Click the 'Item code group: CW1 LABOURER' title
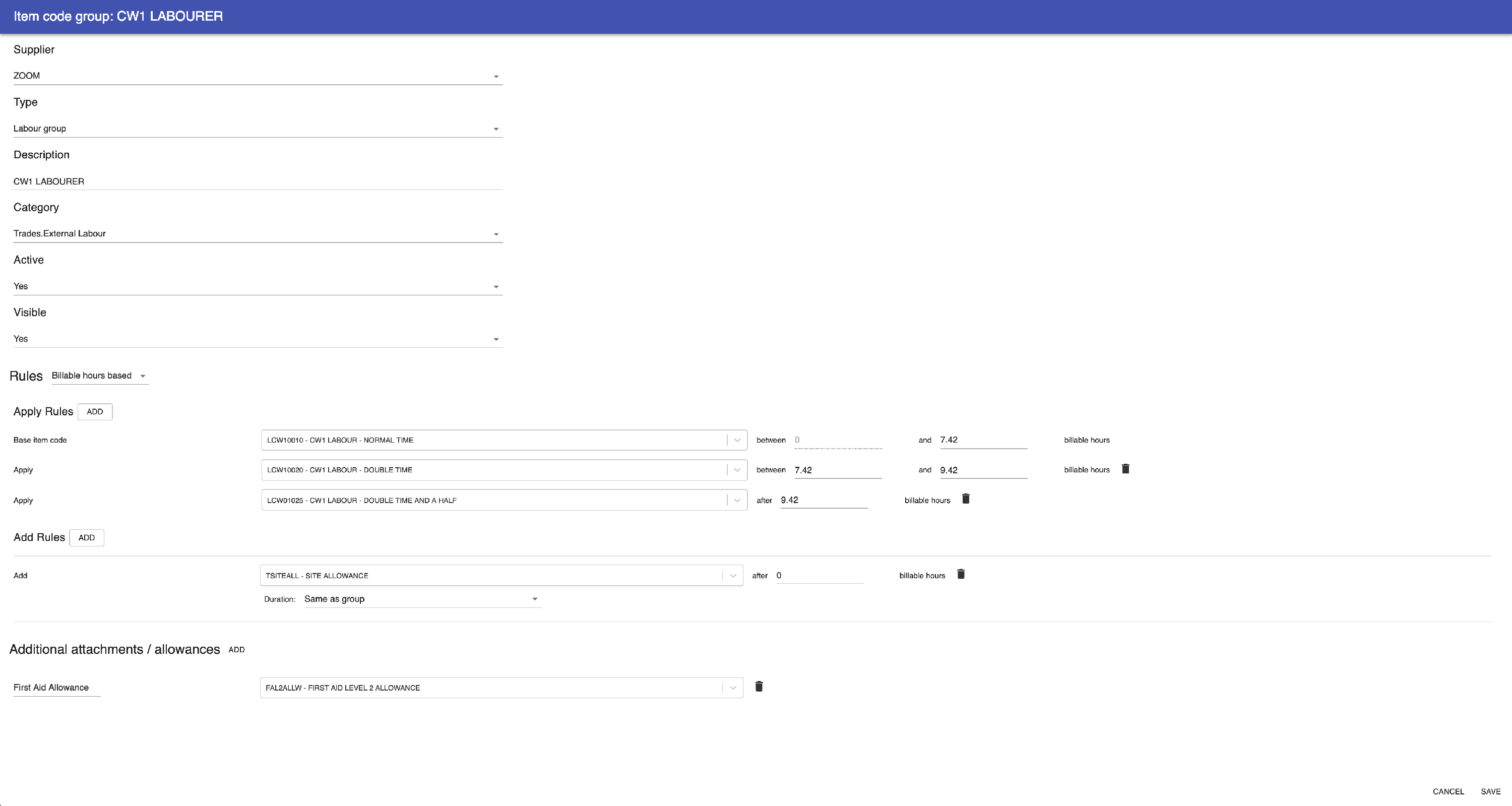Image resolution: width=1512 pixels, height=806 pixels. (118, 17)
